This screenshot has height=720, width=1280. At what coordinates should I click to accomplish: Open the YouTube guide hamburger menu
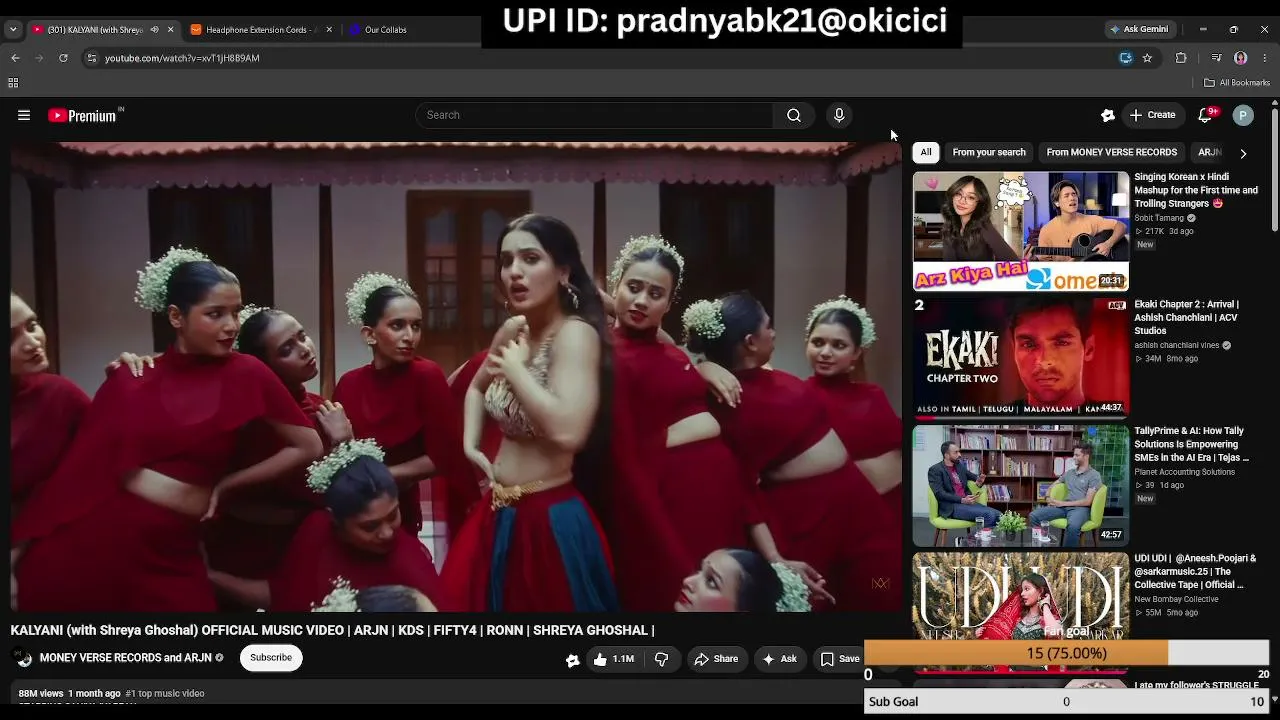[x=24, y=115]
